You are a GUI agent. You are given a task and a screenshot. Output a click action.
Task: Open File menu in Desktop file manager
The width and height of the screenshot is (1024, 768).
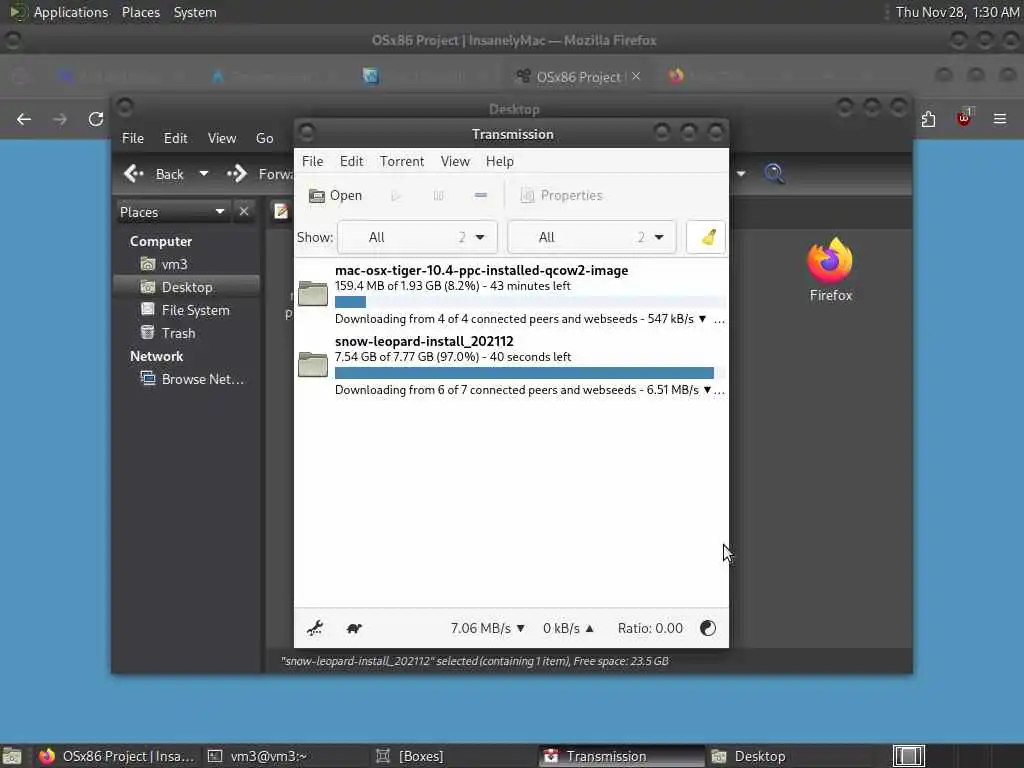133,138
